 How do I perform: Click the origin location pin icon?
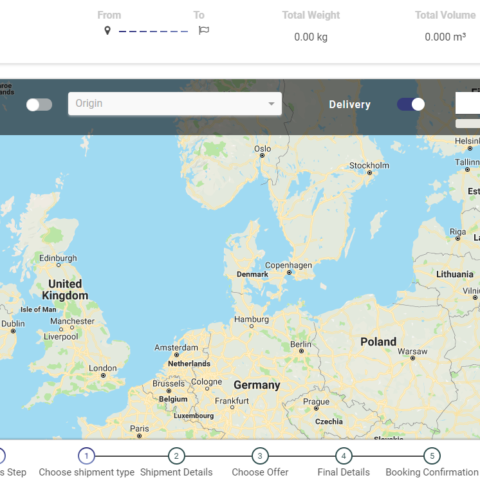click(107, 31)
